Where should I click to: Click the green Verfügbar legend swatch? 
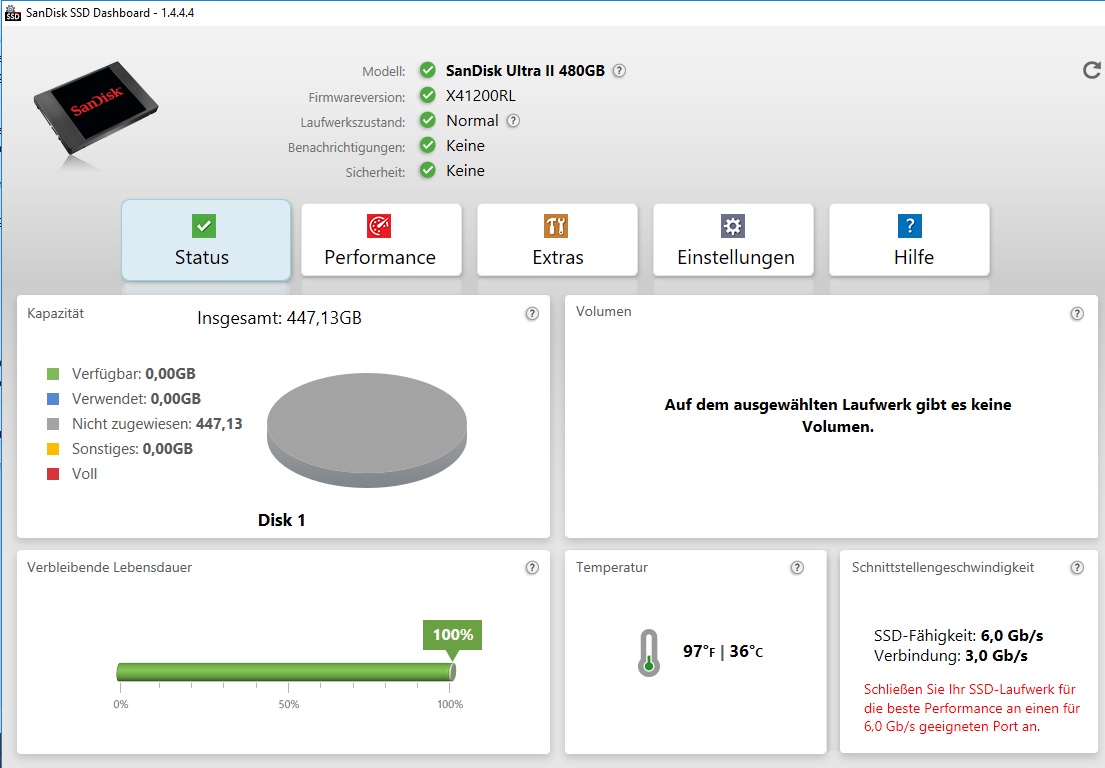(x=53, y=374)
